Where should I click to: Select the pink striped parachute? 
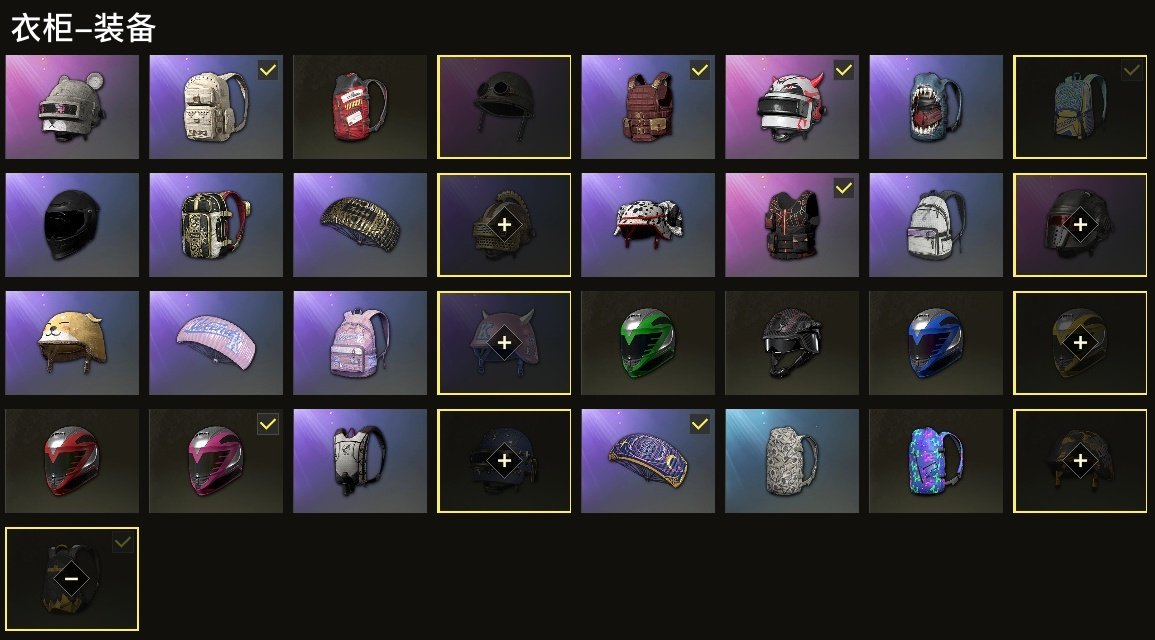[x=216, y=343]
